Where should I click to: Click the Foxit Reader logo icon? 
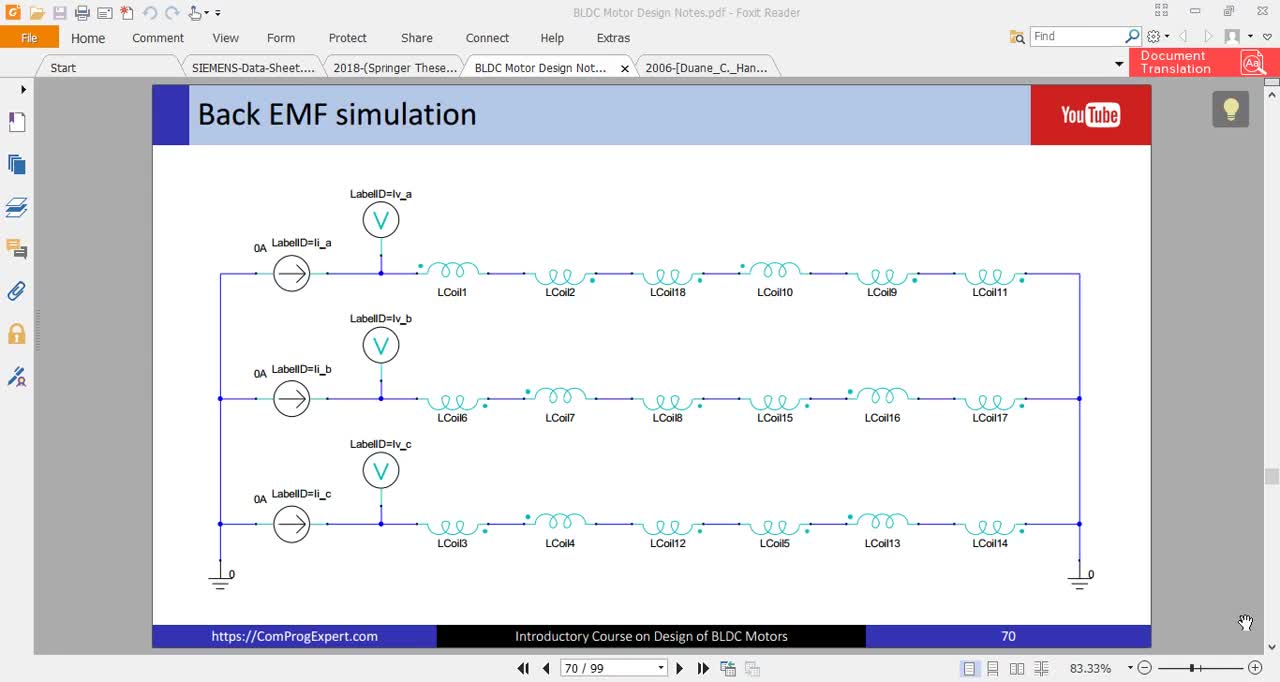click(11, 13)
